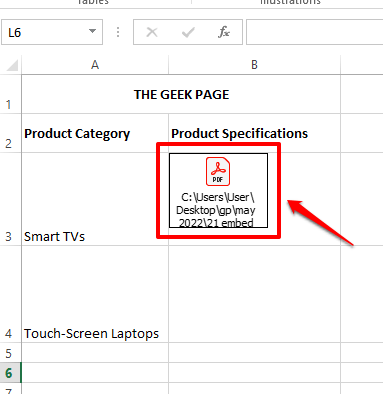Select row 5 header
383x394 pixels.
click(10, 353)
